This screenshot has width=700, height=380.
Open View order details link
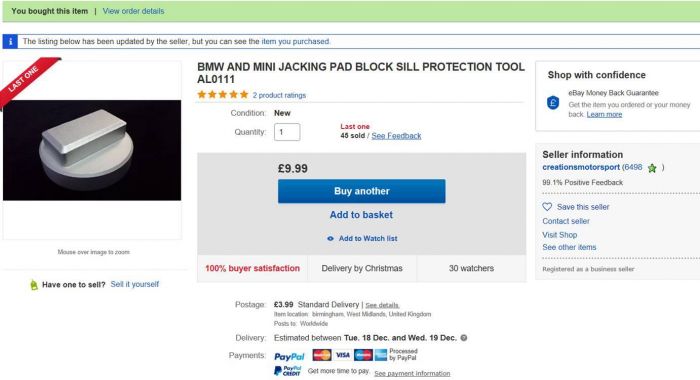tap(133, 11)
